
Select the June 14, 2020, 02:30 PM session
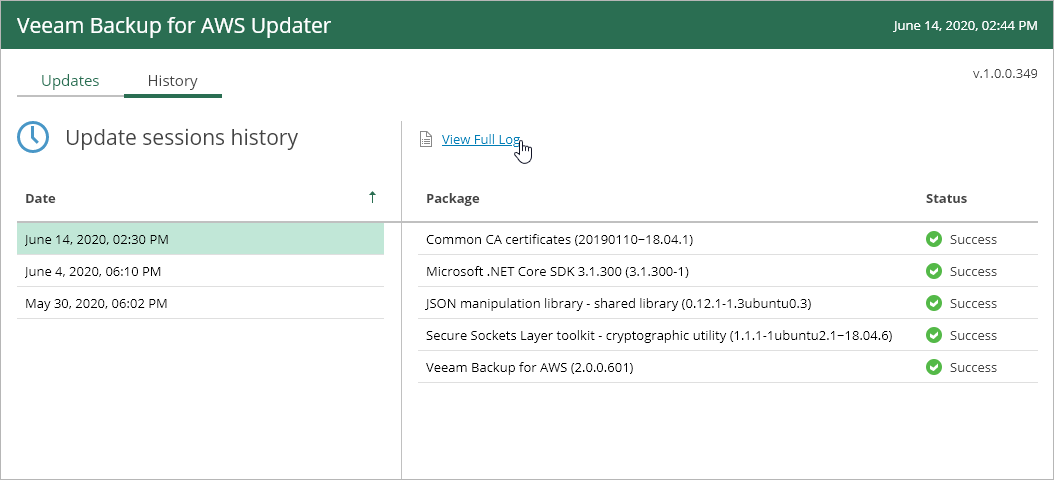pyautogui.click(x=200, y=239)
